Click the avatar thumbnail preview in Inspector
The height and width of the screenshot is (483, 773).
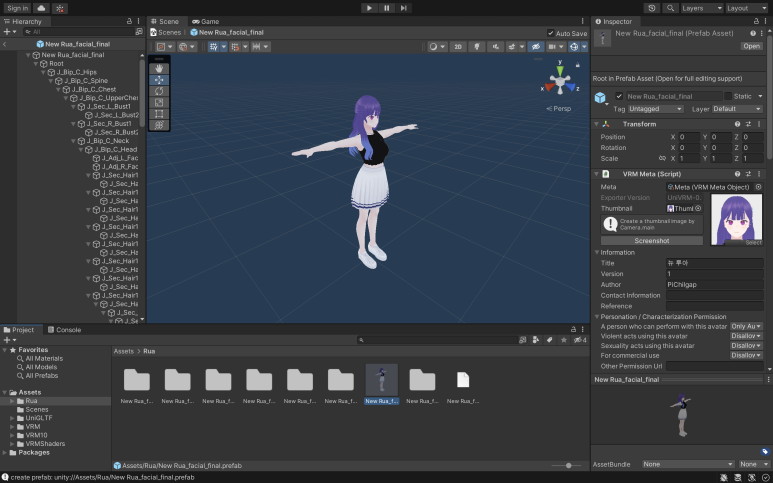pyautogui.click(x=737, y=219)
